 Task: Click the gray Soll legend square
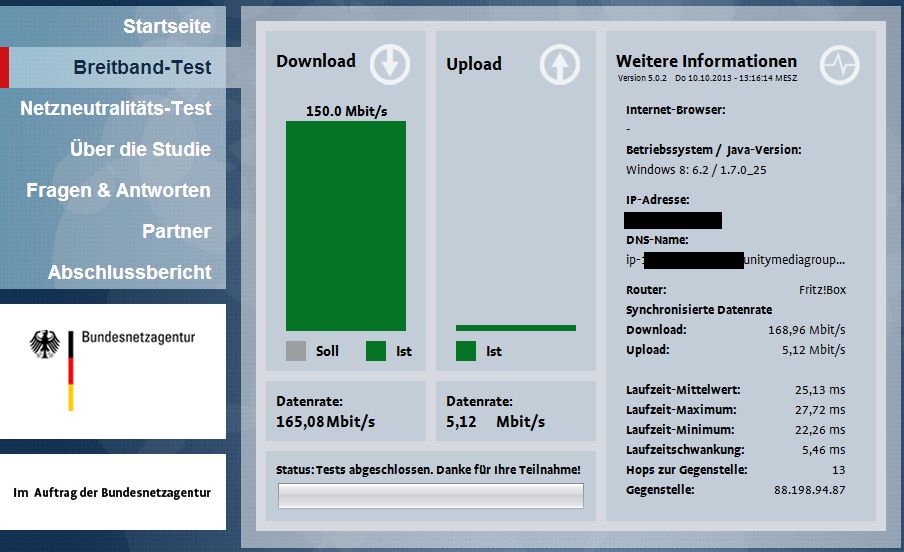click(296, 351)
